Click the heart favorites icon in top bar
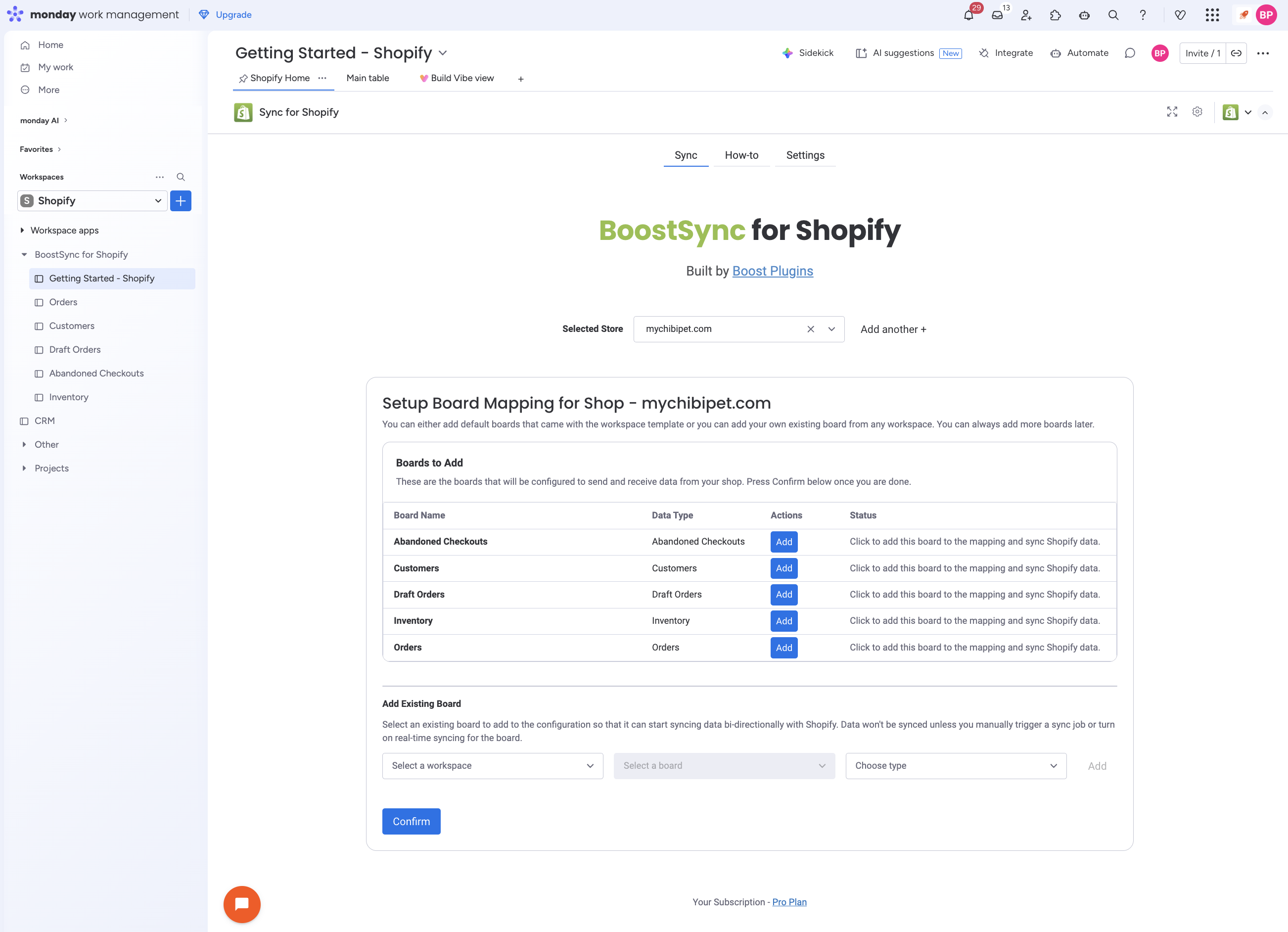The image size is (1288, 932). 1180,15
